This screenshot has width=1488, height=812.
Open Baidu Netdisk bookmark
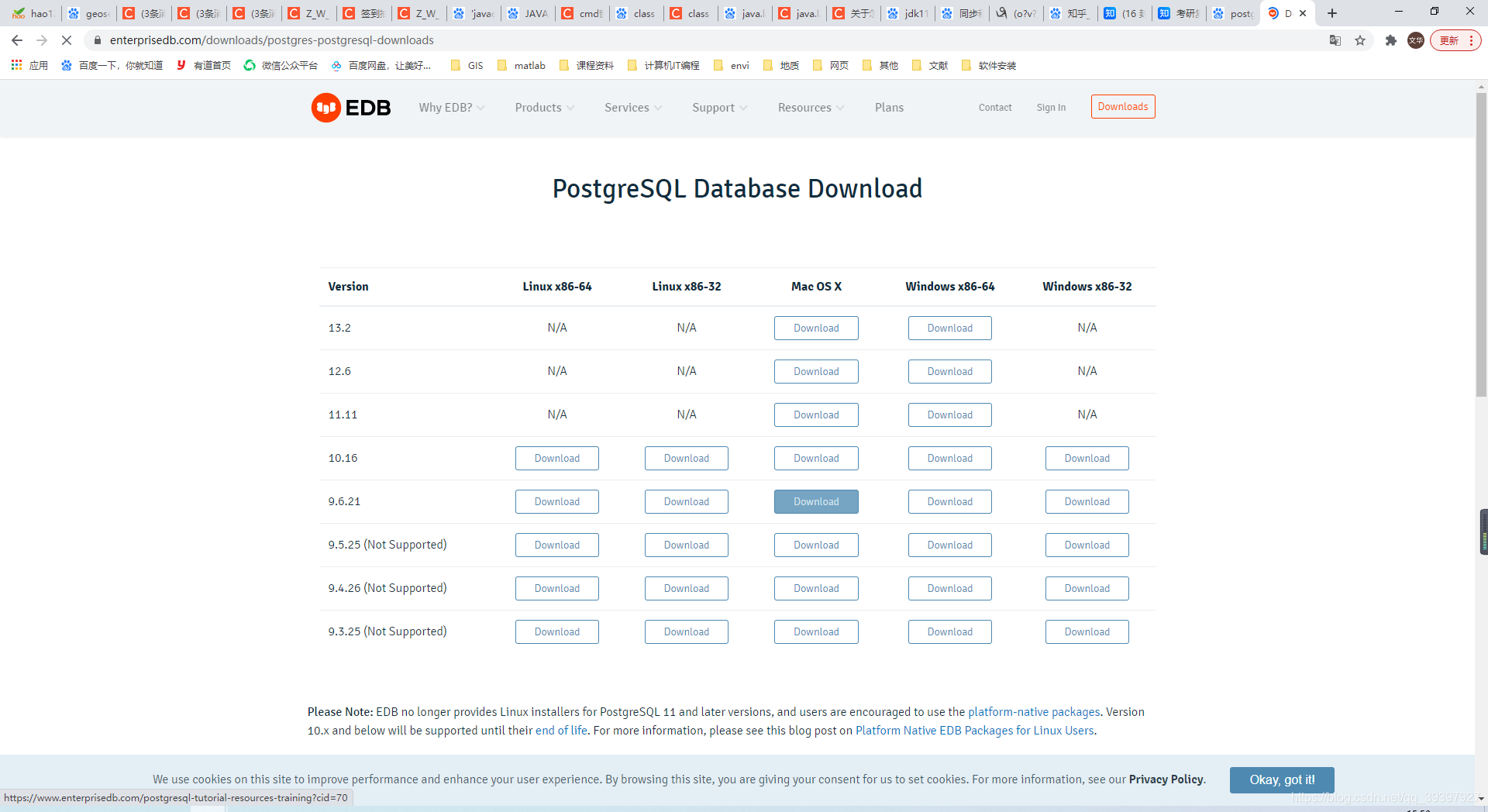pyautogui.click(x=381, y=65)
